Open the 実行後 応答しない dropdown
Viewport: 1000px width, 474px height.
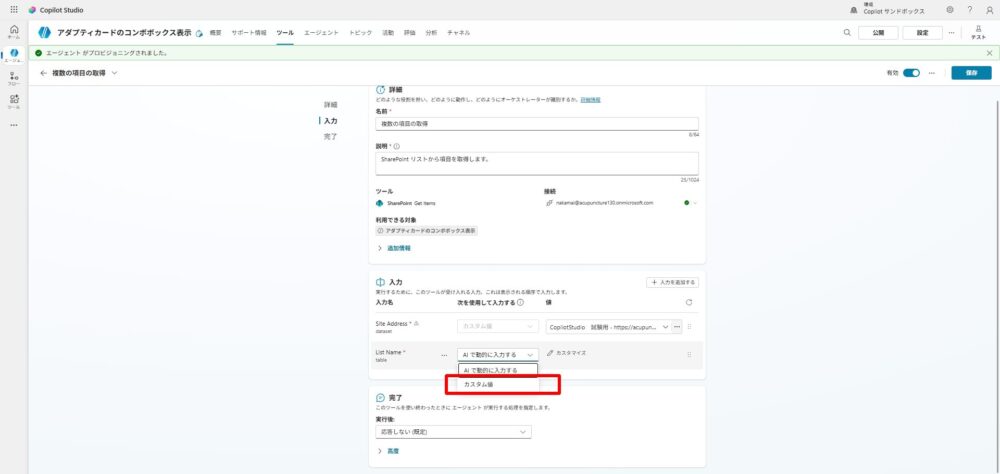coord(453,432)
